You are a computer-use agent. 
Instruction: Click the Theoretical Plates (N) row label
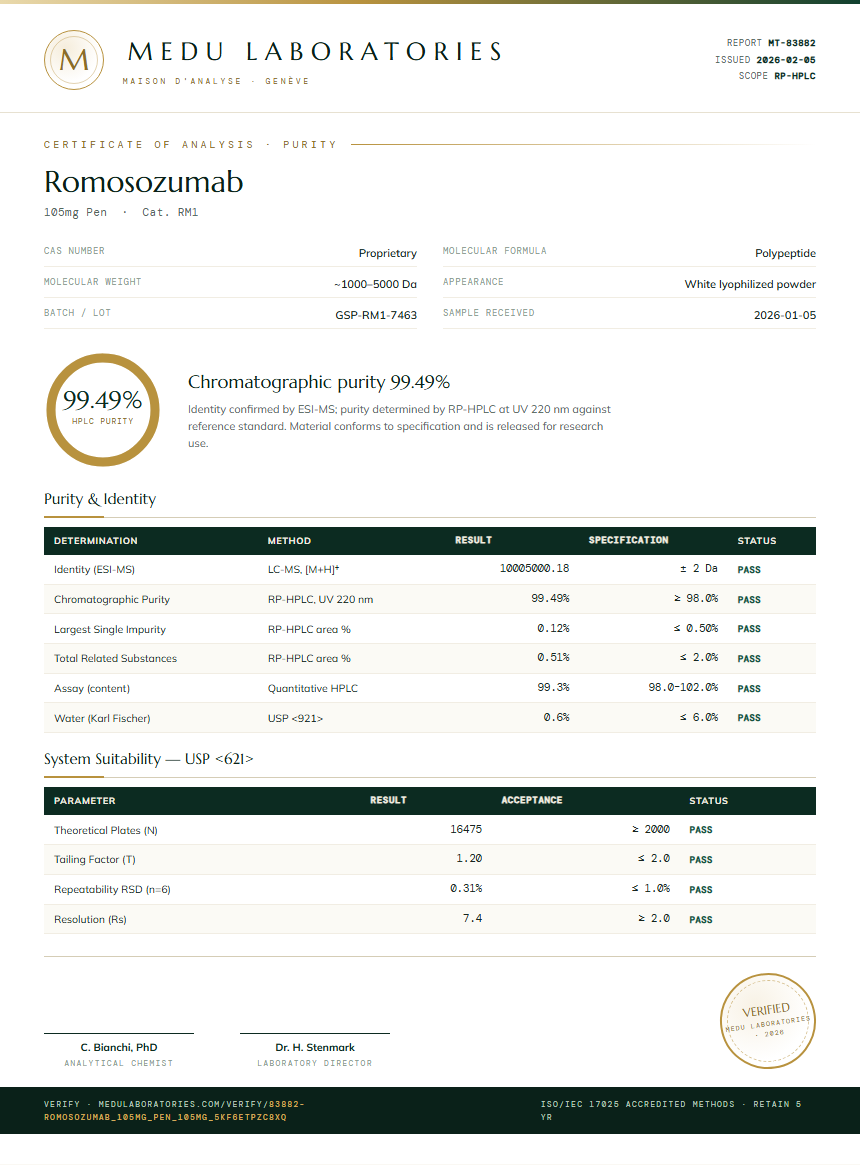coord(106,831)
